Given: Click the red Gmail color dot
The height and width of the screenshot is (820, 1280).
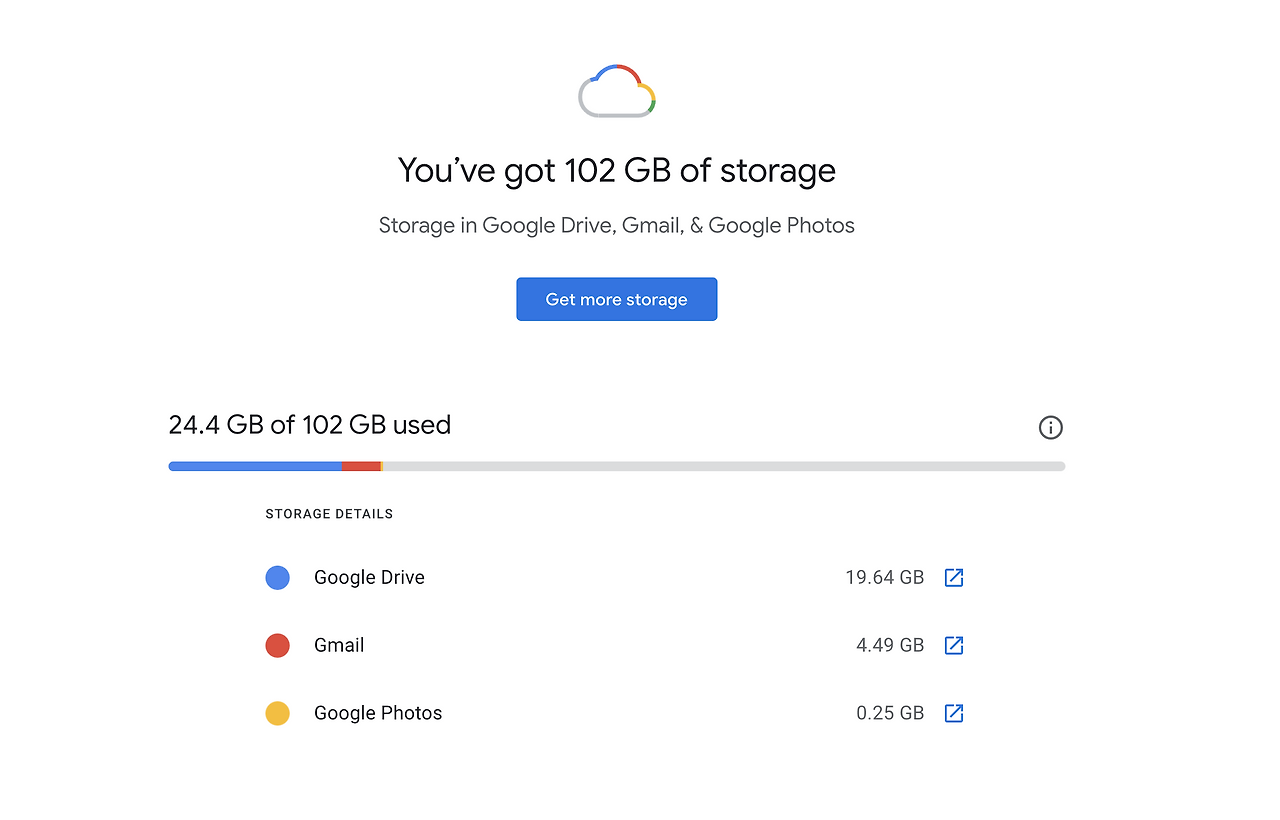Looking at the screenshot, I should click(x=277, y=645).
